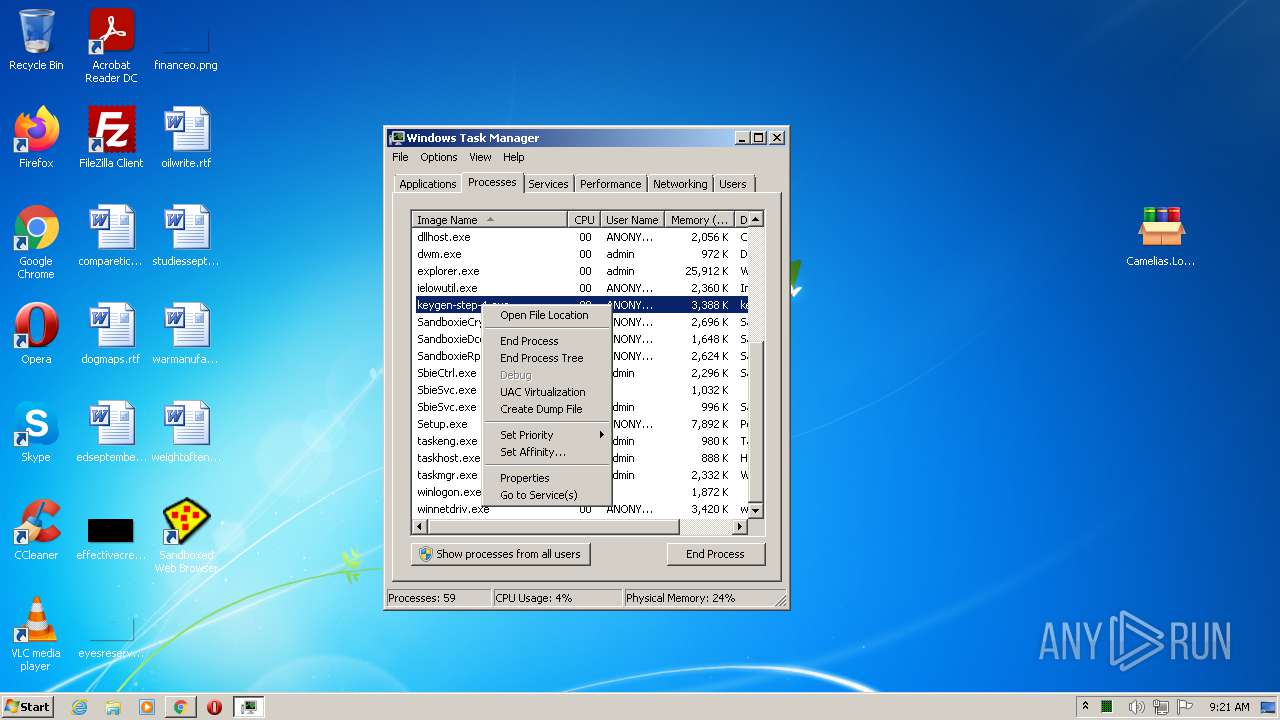
Task: Click the process list scroll-up arrow
Action: coord(756,219)
